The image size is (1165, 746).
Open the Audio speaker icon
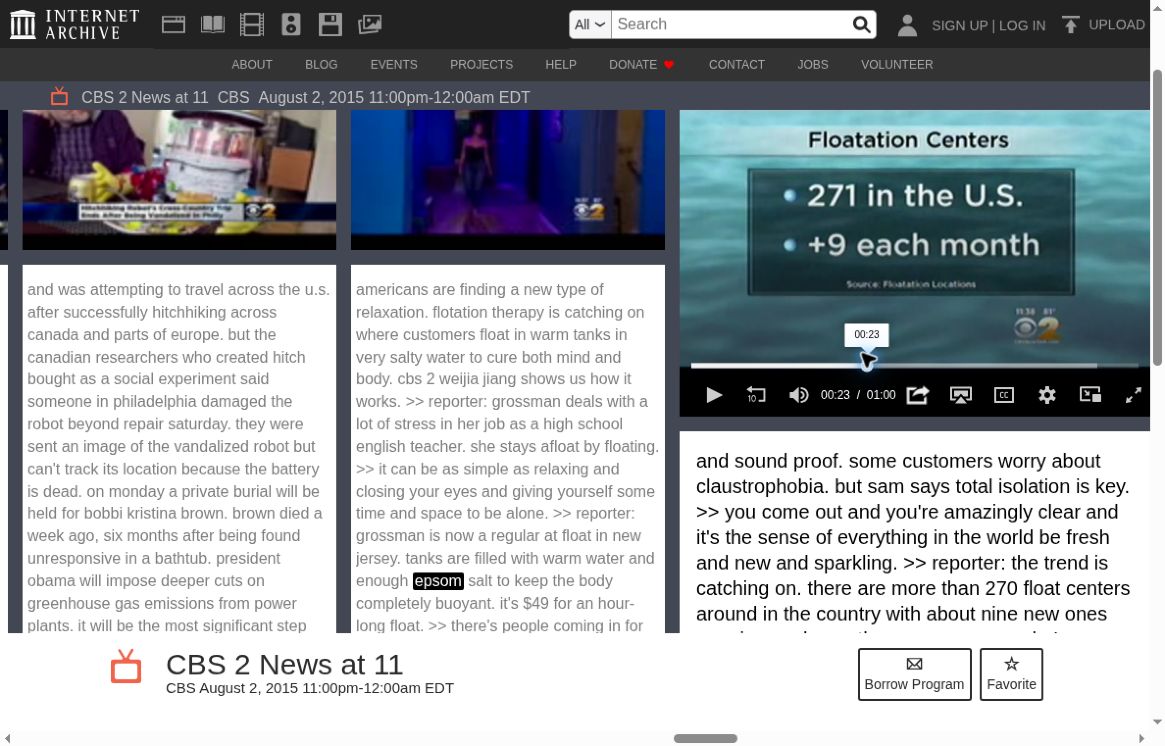(x=291, y=25)
